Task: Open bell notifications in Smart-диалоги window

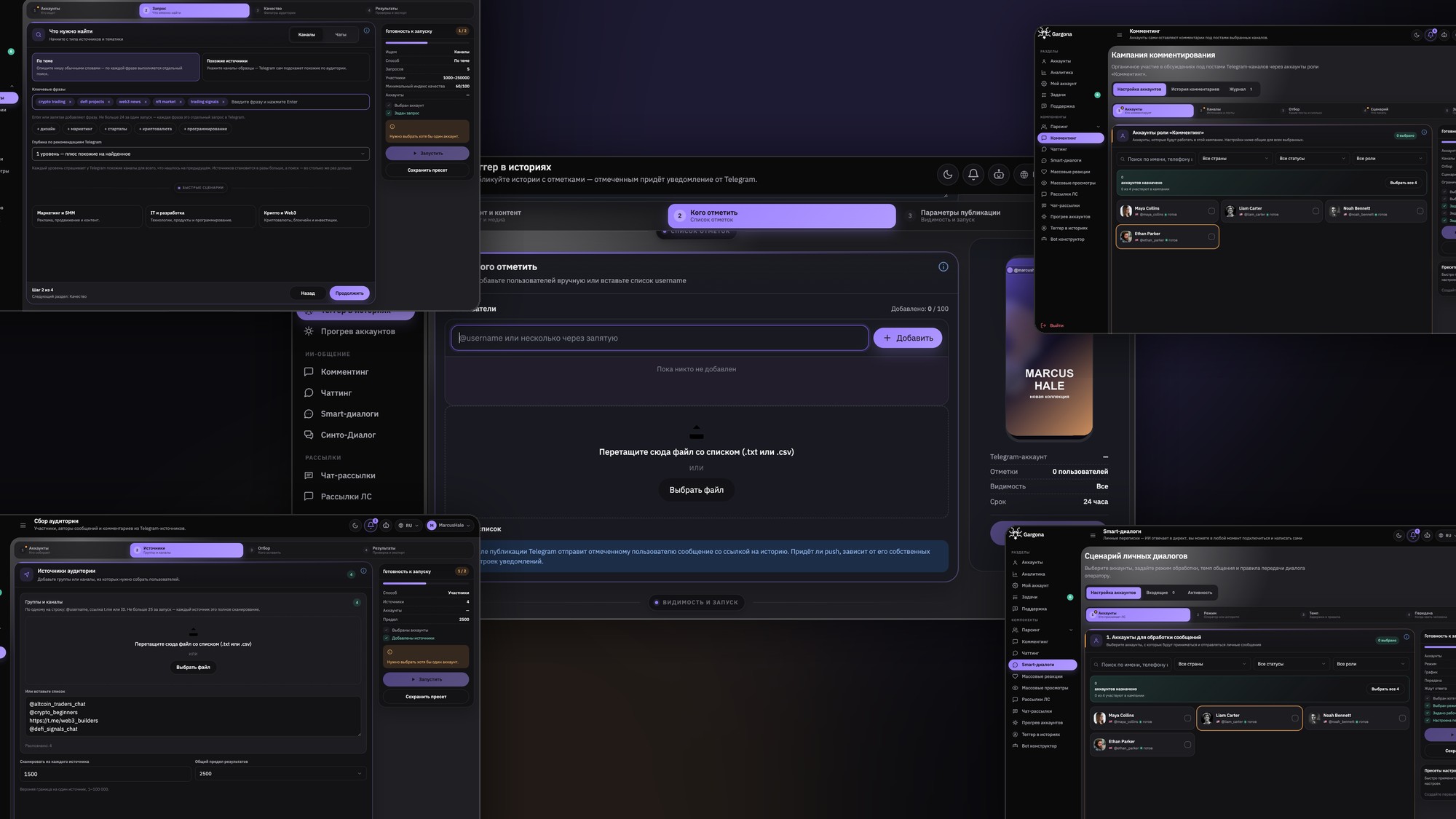Action: click(x=1413, y=536)
